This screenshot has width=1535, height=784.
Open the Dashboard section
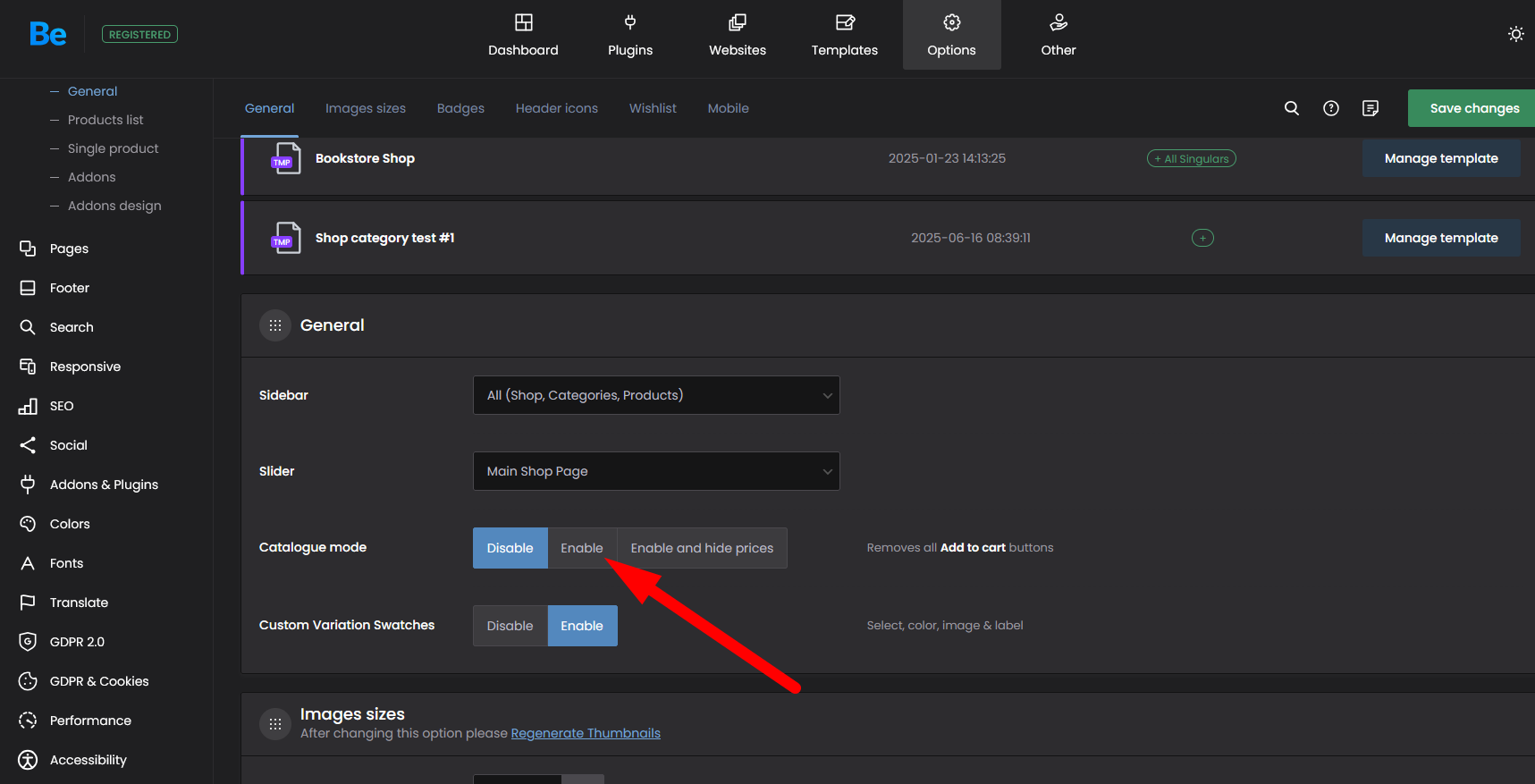point(523,35)
